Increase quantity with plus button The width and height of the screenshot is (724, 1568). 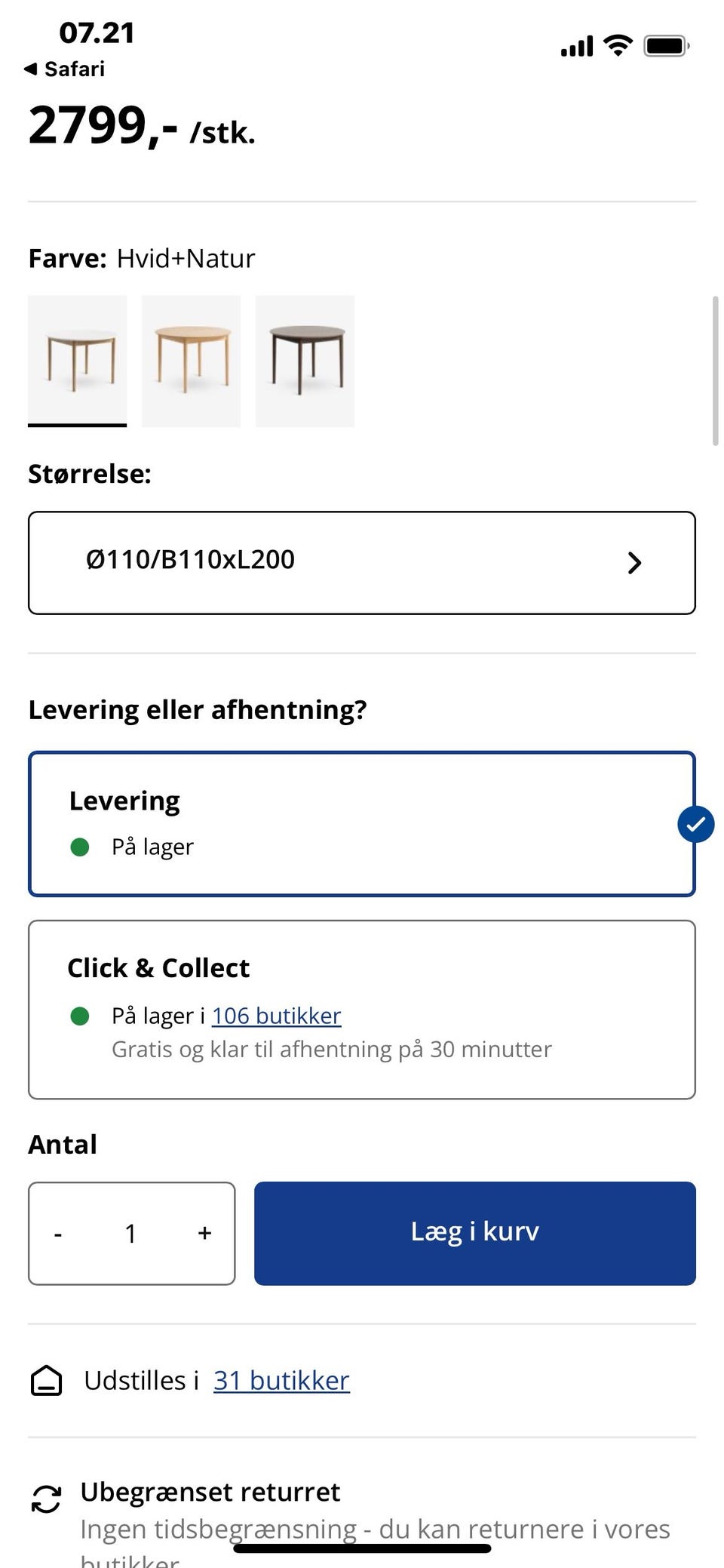point(204,1233)
